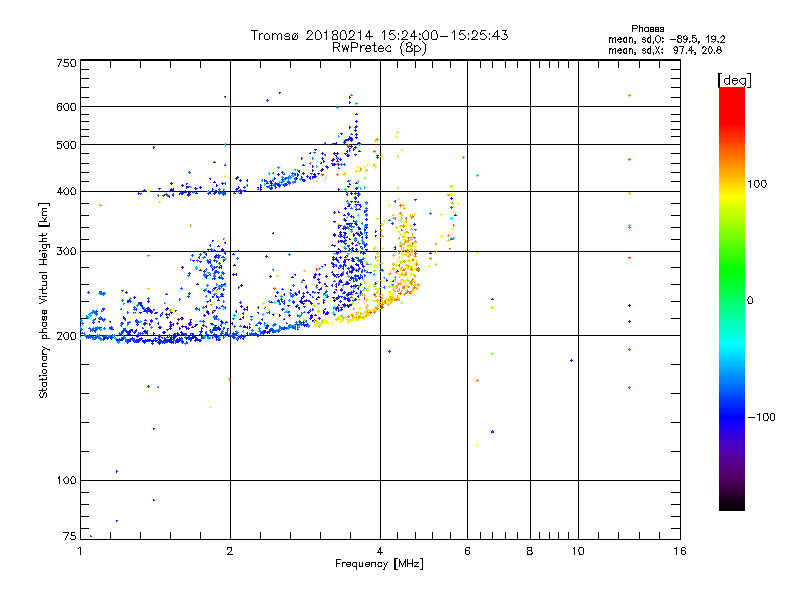Click the y-axis '500' tick label
Image resolution: width=800 pixels, height=600 pixels.
tap(67, 145)
